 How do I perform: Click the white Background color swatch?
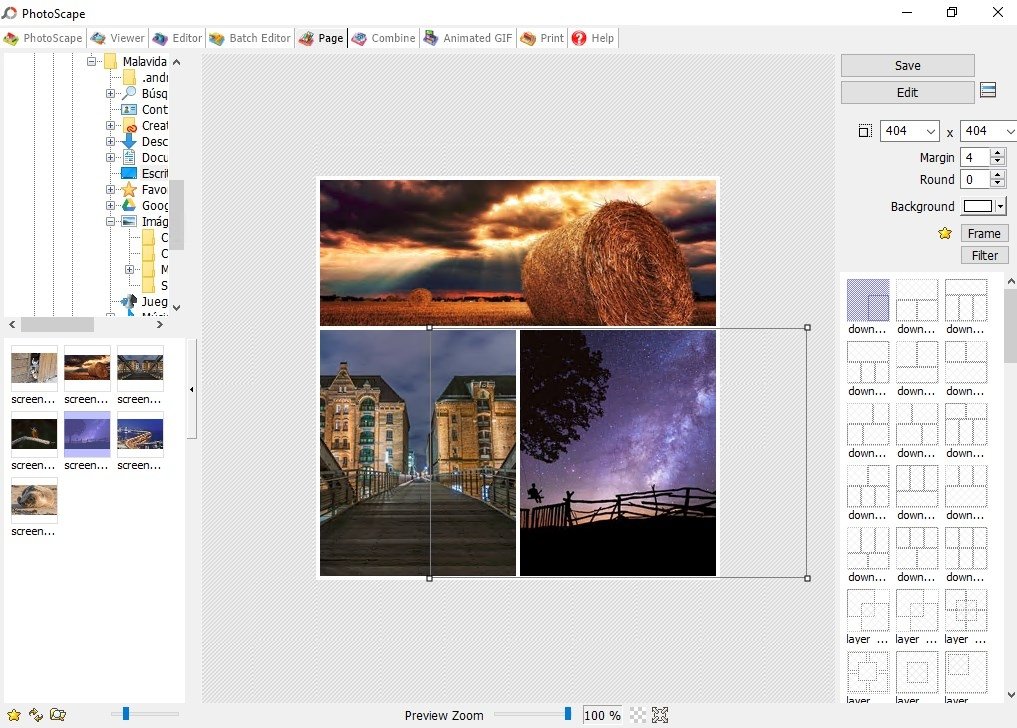pos(978,206)
